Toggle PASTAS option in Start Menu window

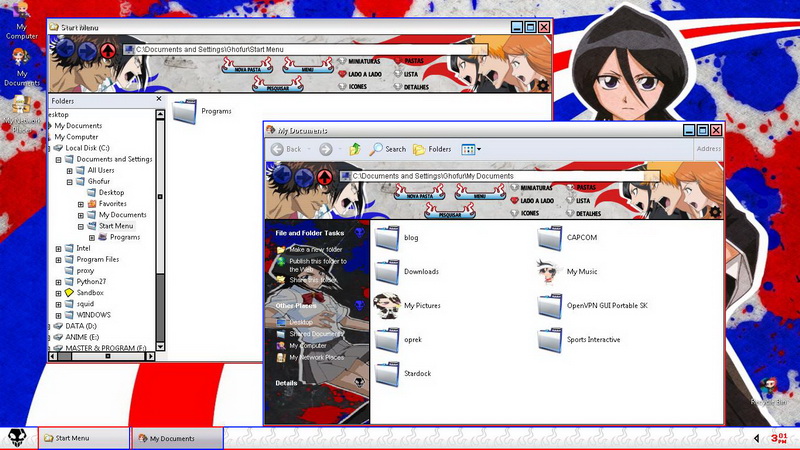[409, 61]
